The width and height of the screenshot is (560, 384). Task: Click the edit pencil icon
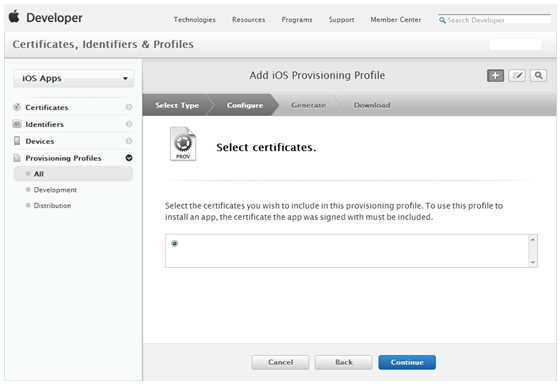click(x=517, y=75)
